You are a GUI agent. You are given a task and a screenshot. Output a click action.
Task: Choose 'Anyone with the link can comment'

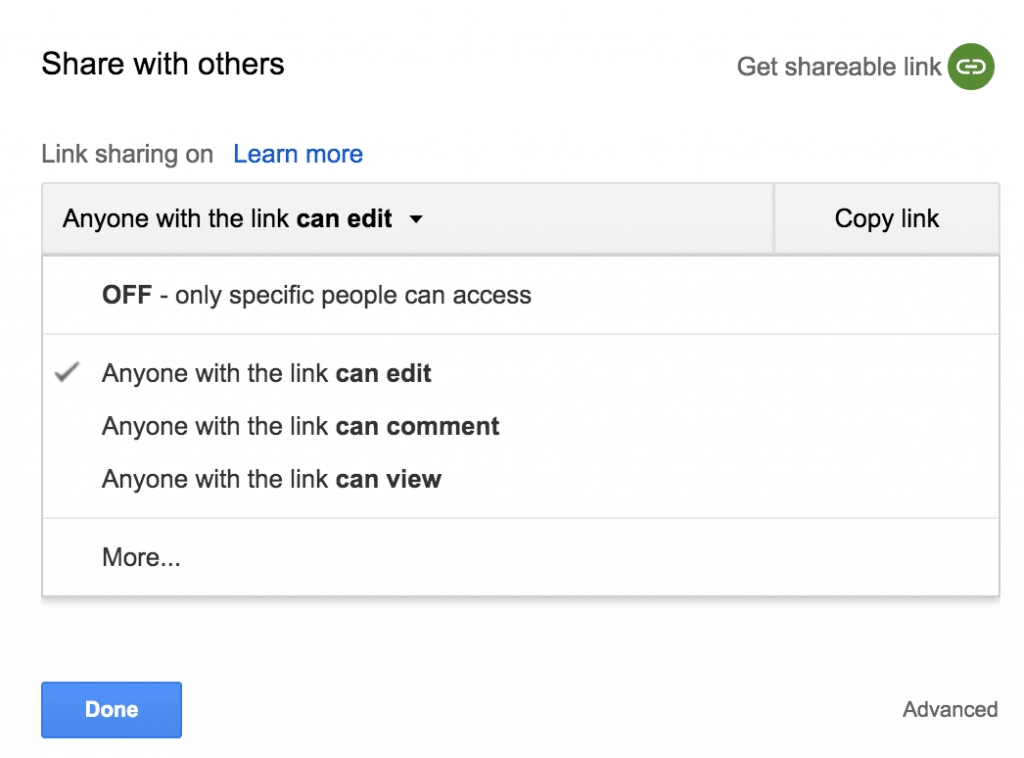coord(300,427)
